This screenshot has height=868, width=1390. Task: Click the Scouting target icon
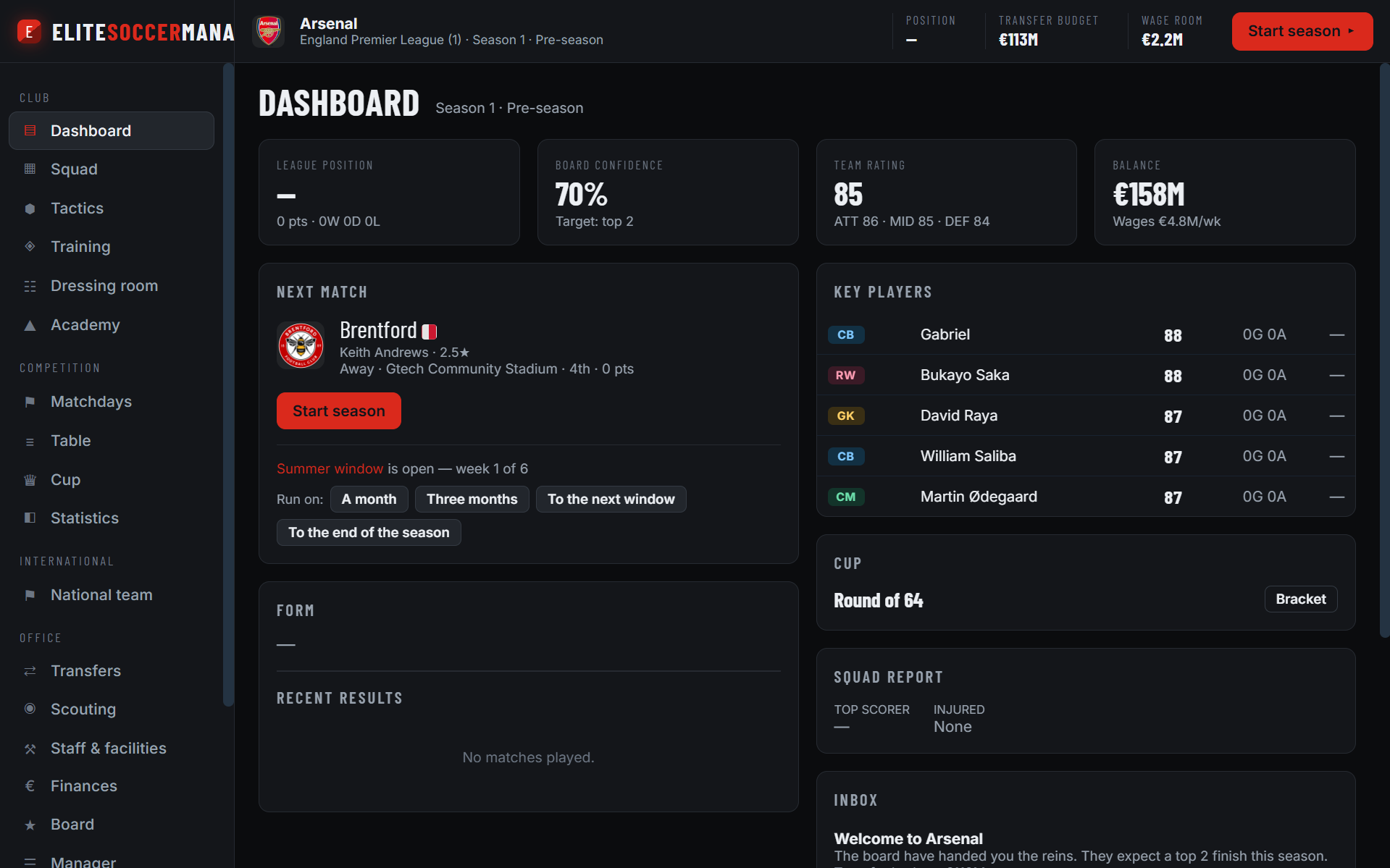(30, 709)
